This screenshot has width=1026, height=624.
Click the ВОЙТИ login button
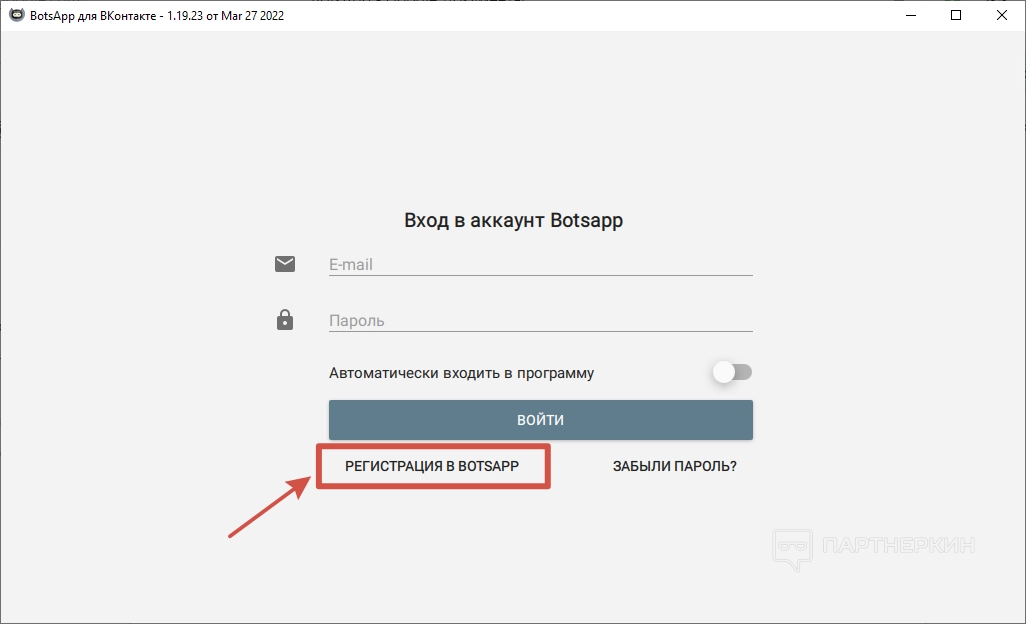coord(540,420)
